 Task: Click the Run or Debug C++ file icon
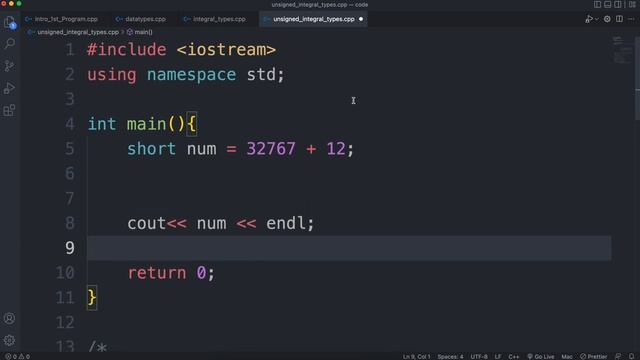(x=589, y=19)
